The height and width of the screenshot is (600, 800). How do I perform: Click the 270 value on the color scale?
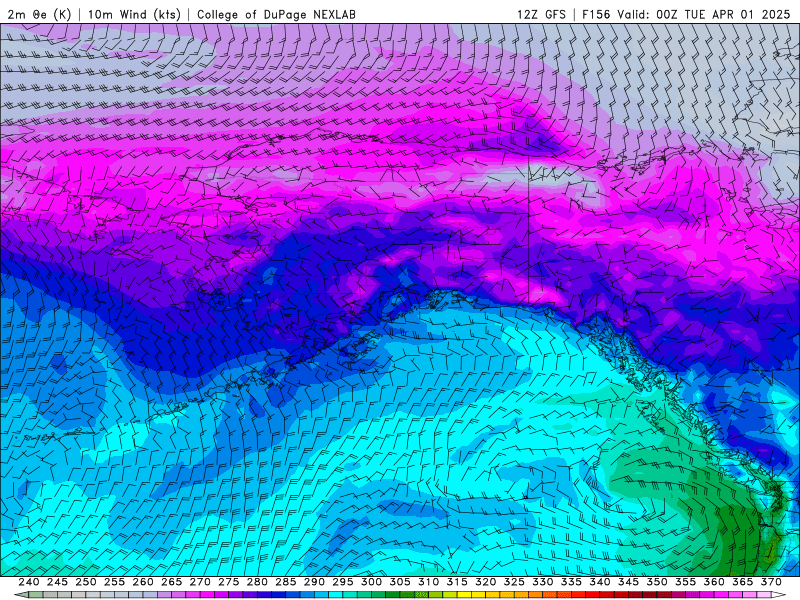[200, 582]
